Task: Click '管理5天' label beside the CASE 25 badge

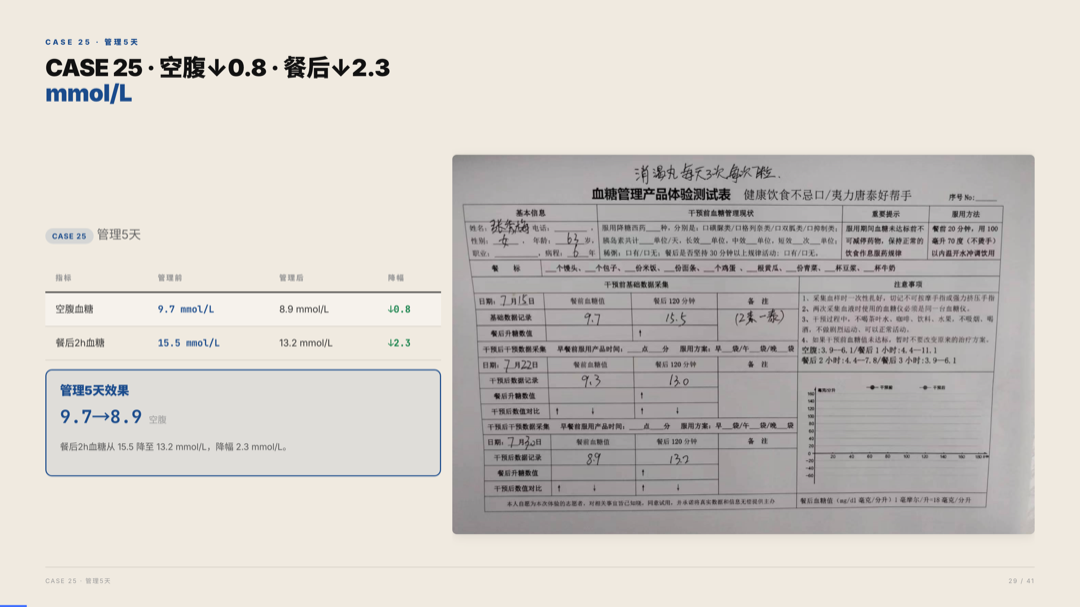Action: [118, 235]
